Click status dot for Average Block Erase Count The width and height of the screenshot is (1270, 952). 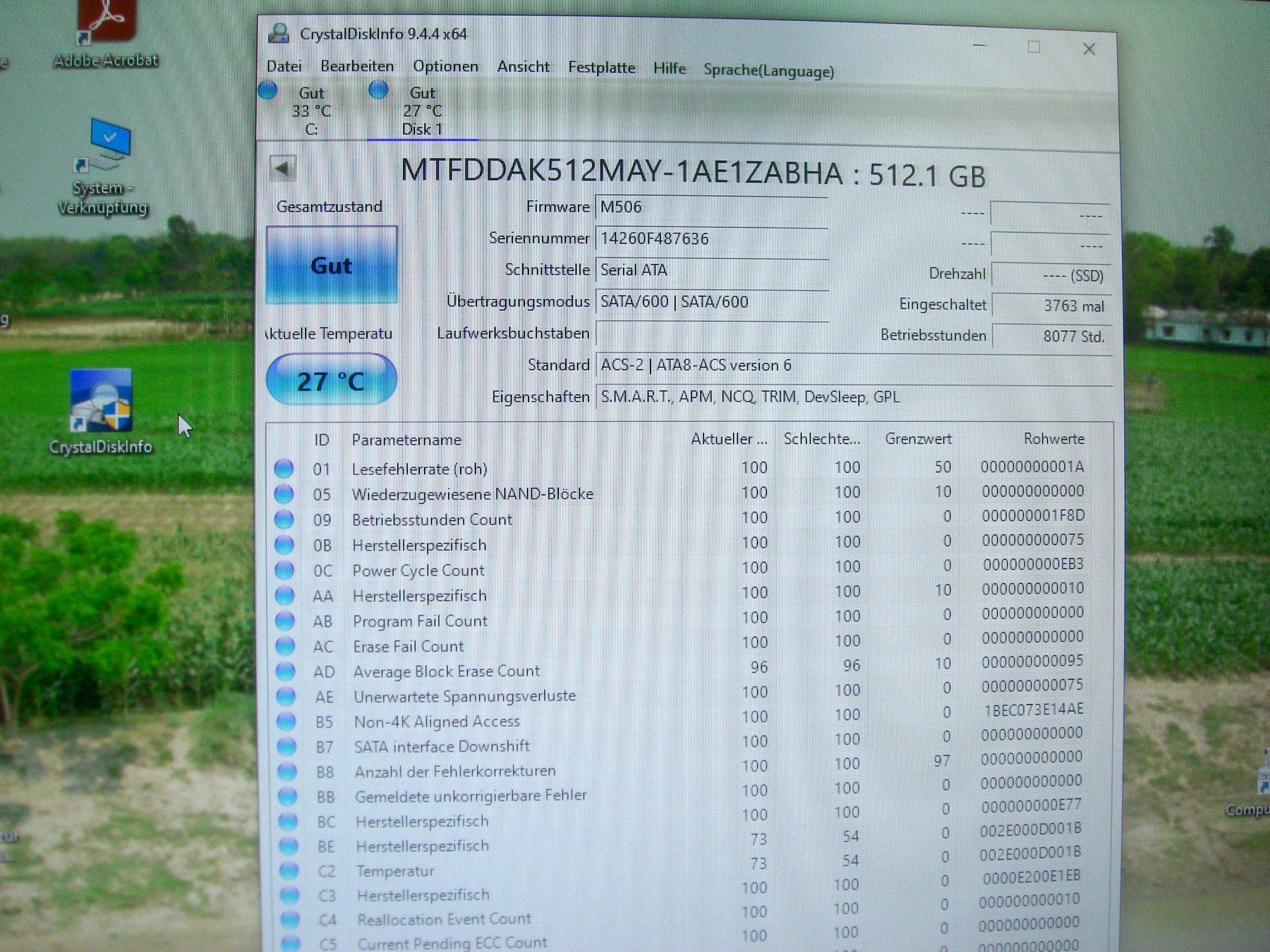286,671
